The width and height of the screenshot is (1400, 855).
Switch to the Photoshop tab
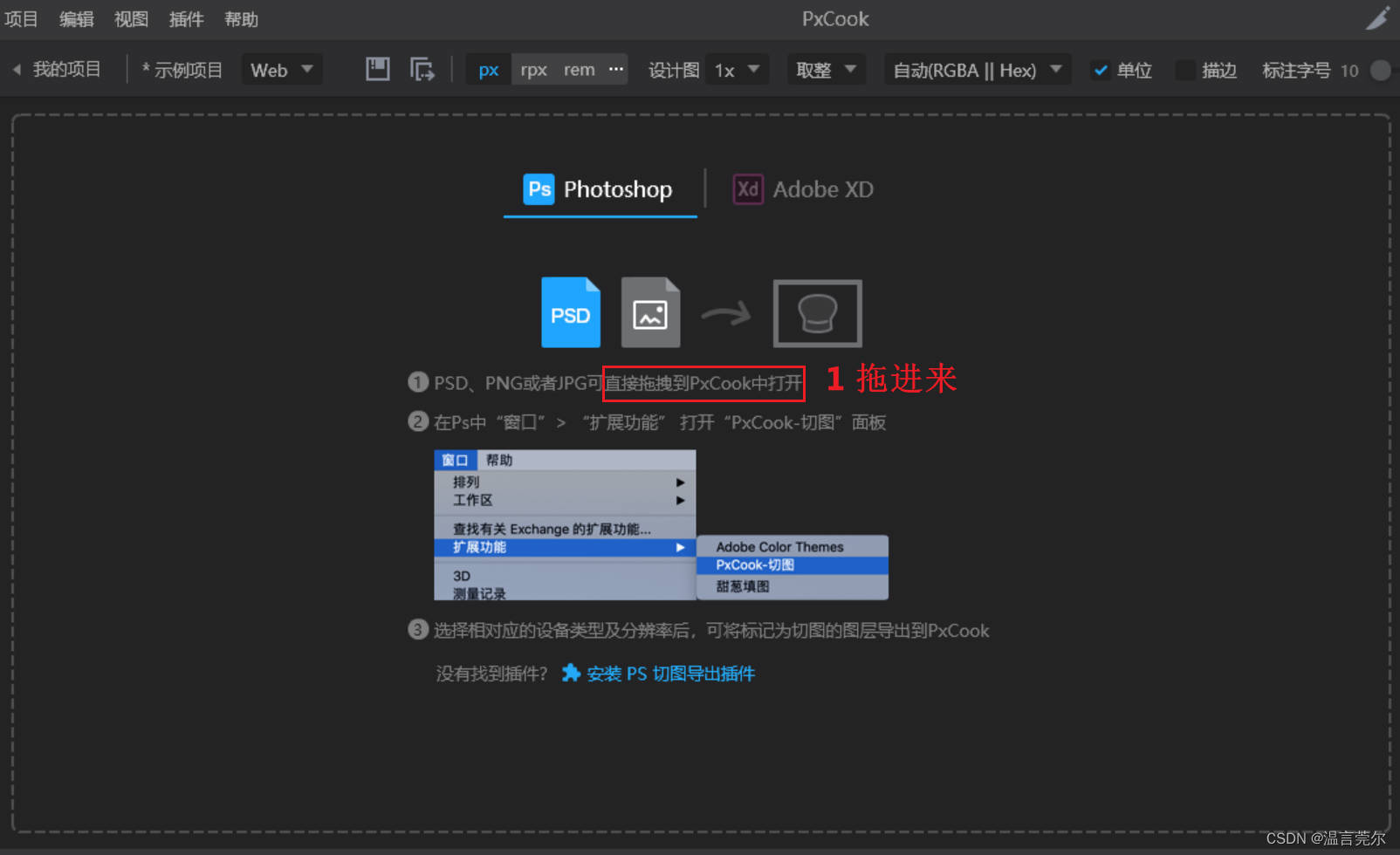pos(600,189)
